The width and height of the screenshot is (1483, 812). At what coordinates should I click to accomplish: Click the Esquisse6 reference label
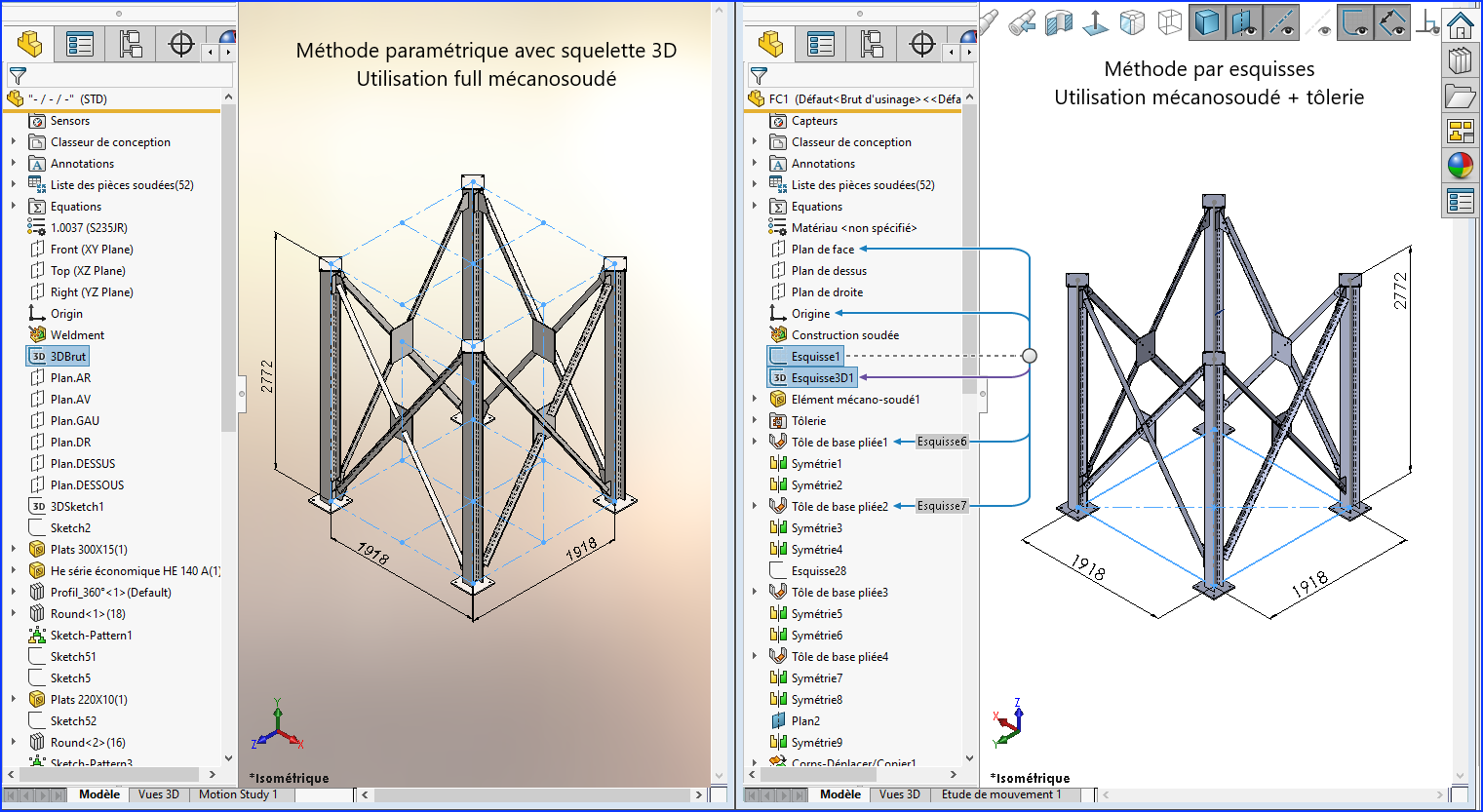pos(942,442)
